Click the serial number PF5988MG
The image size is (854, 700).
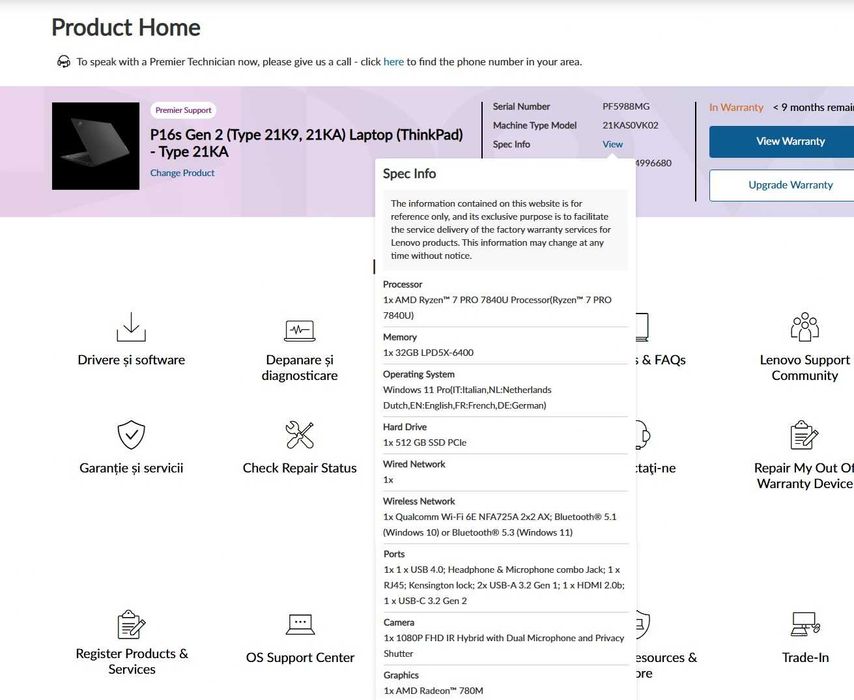click(626, 107)
